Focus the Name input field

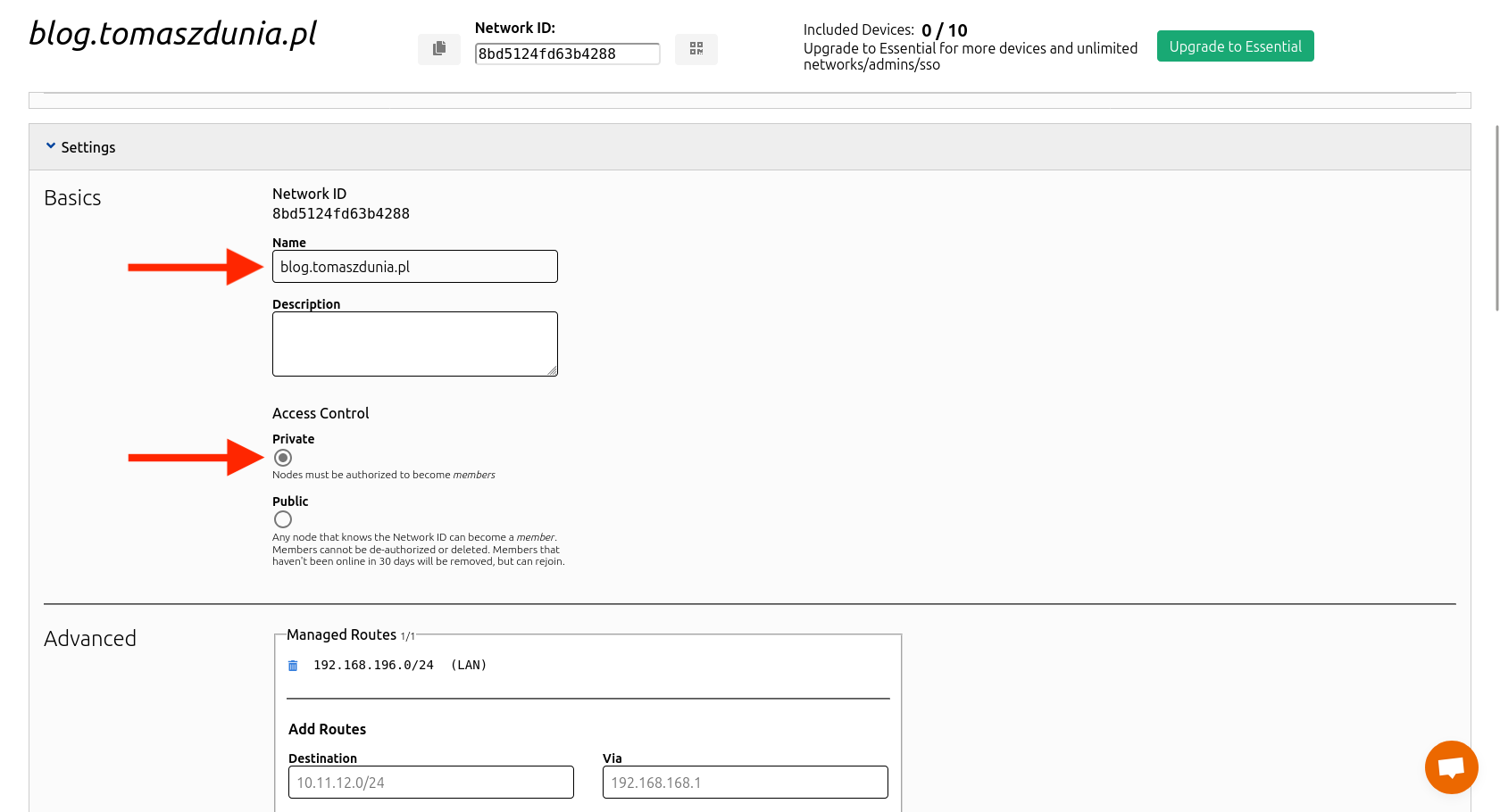click(414, 267)
